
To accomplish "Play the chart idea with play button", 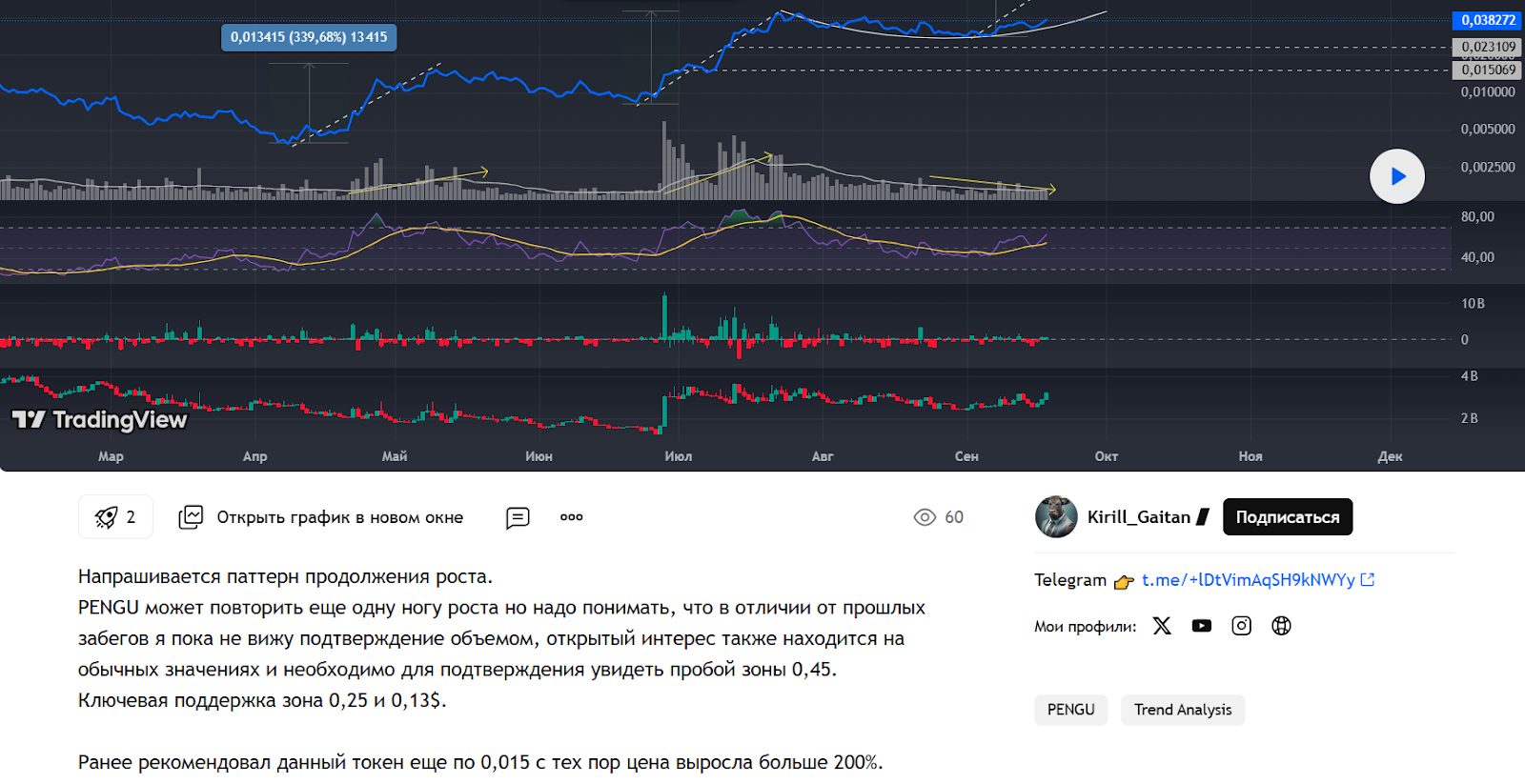I will pyautogui.click(x=1396, y=176).
